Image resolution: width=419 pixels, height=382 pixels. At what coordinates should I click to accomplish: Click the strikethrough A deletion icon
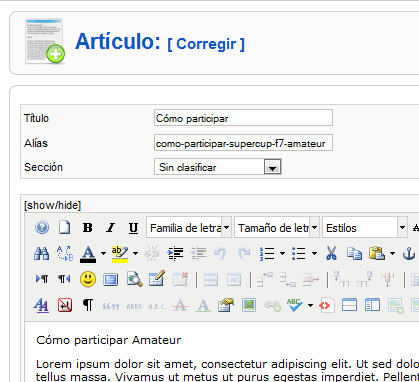[x=180, y=305]
